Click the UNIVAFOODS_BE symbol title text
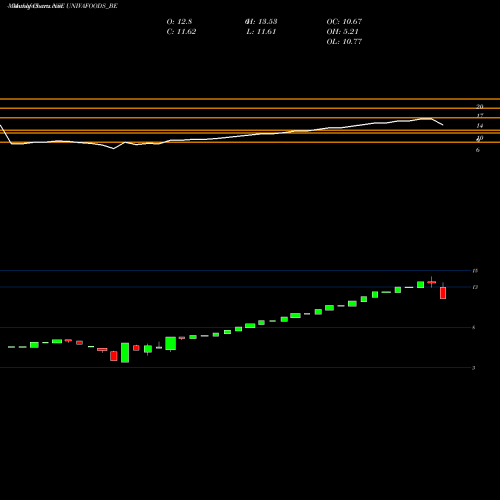The image size is (500, 500). coord(92,6)
